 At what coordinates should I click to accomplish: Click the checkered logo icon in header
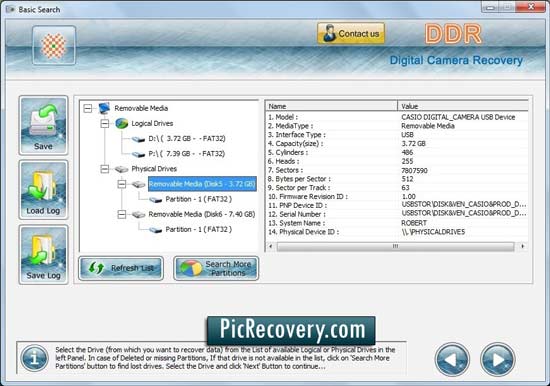point(54,45)
